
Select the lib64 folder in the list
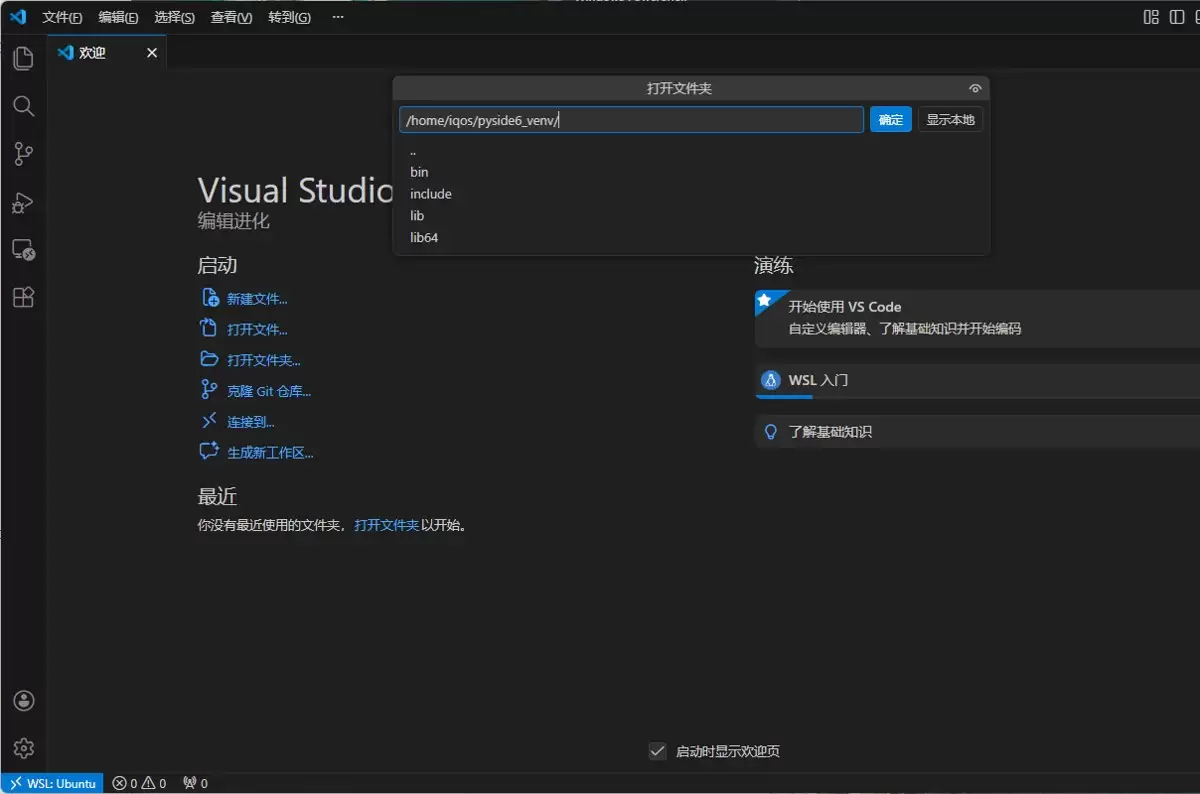pyautogui.click(x=424, y=238)
